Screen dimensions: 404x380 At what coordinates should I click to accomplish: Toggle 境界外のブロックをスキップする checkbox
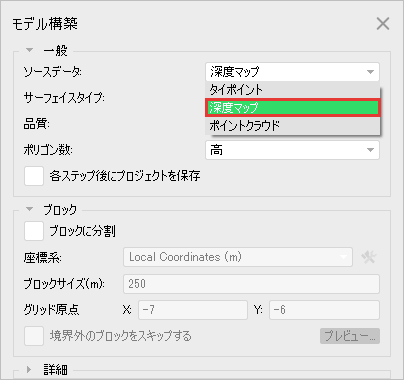(34, 336)
